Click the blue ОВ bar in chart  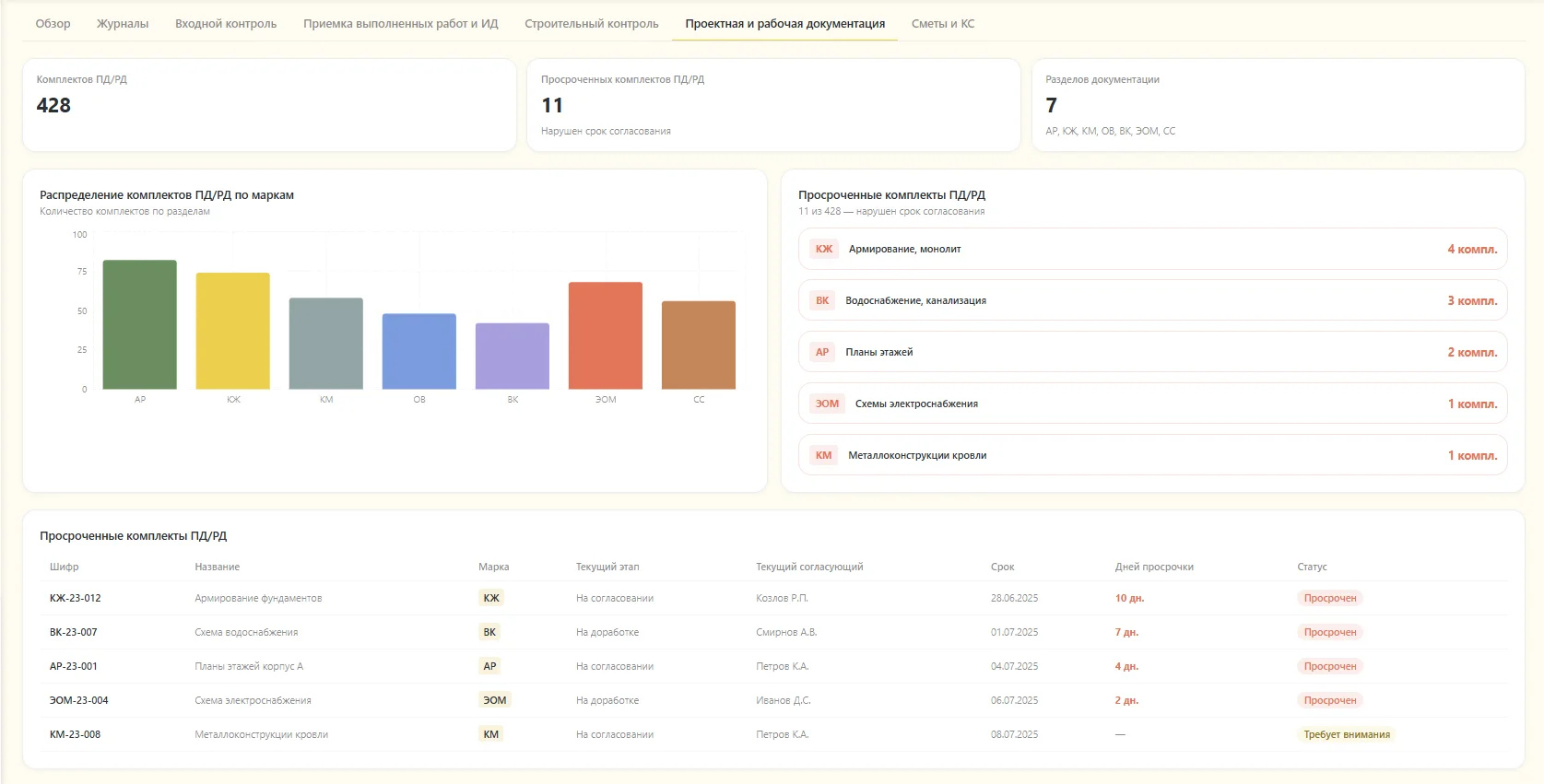pos(419,351)
